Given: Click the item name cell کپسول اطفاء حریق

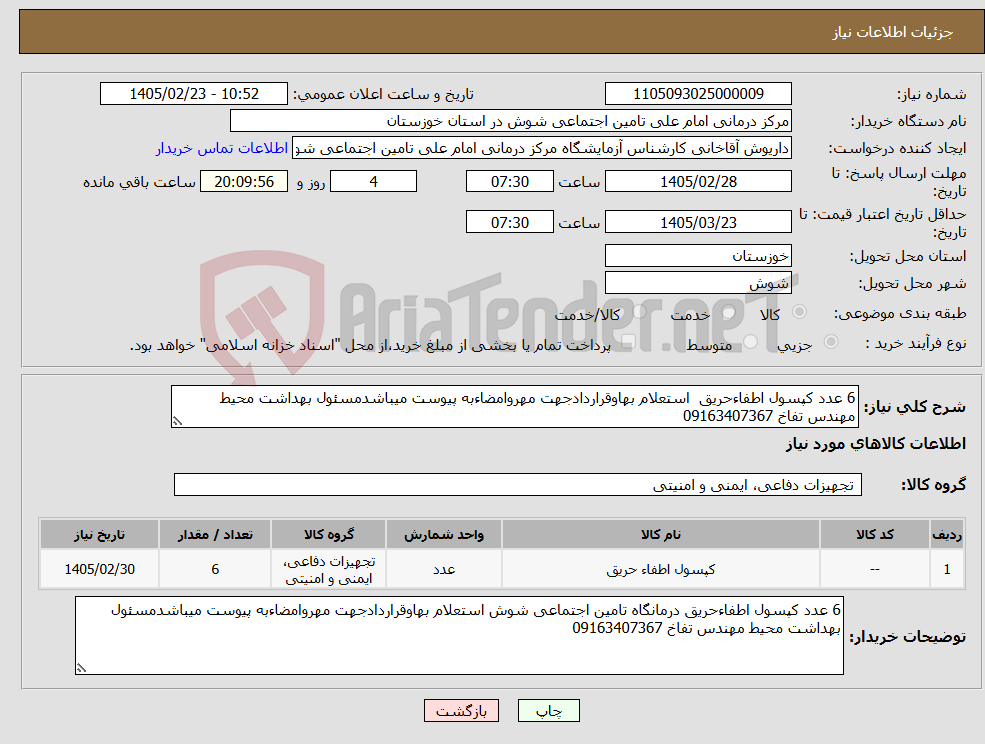Looking at the screenshot, I should tap(660, 569).
